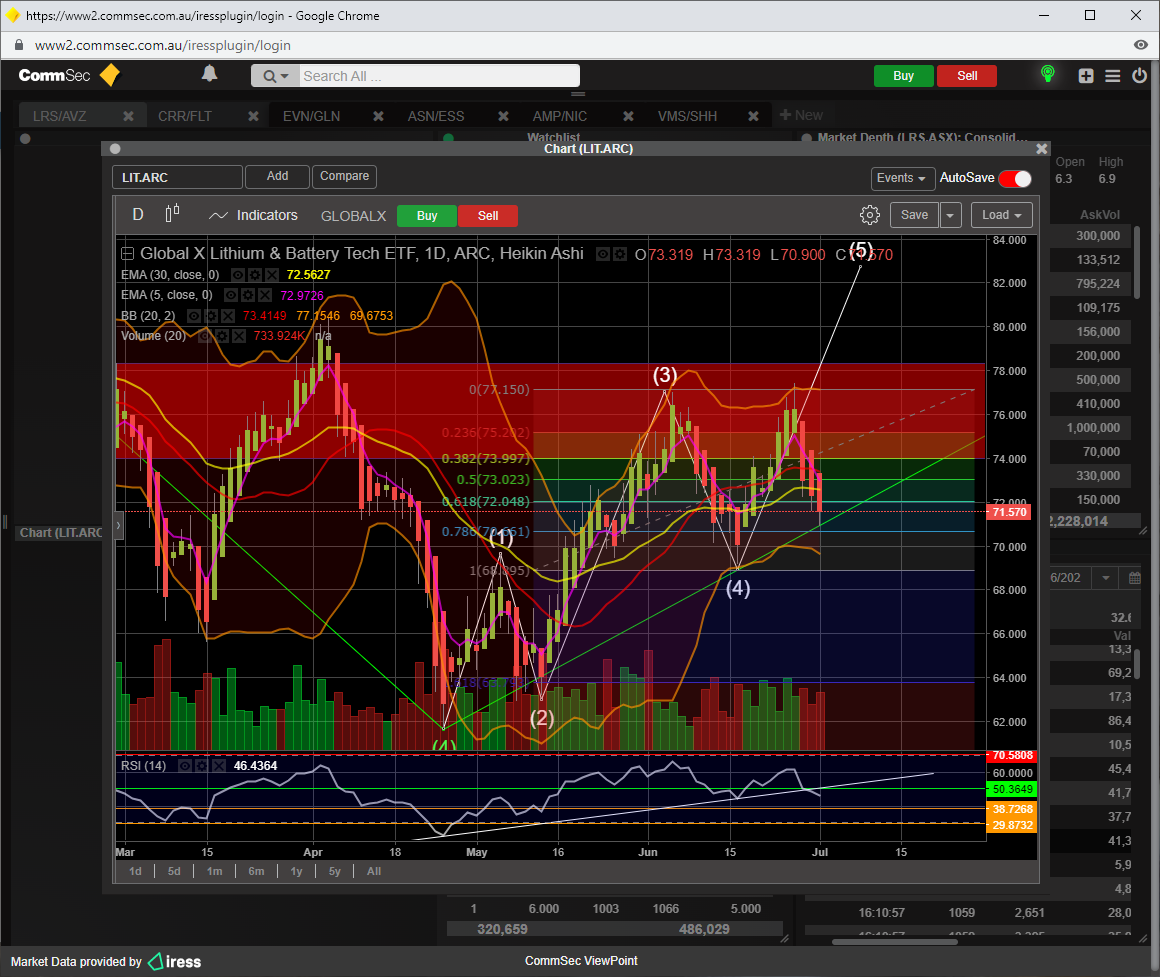The width and height of the screenshot is (1160, 977).
Task: Expand the left drawing toolbar arrow
Action: click(x=118, y=526)
